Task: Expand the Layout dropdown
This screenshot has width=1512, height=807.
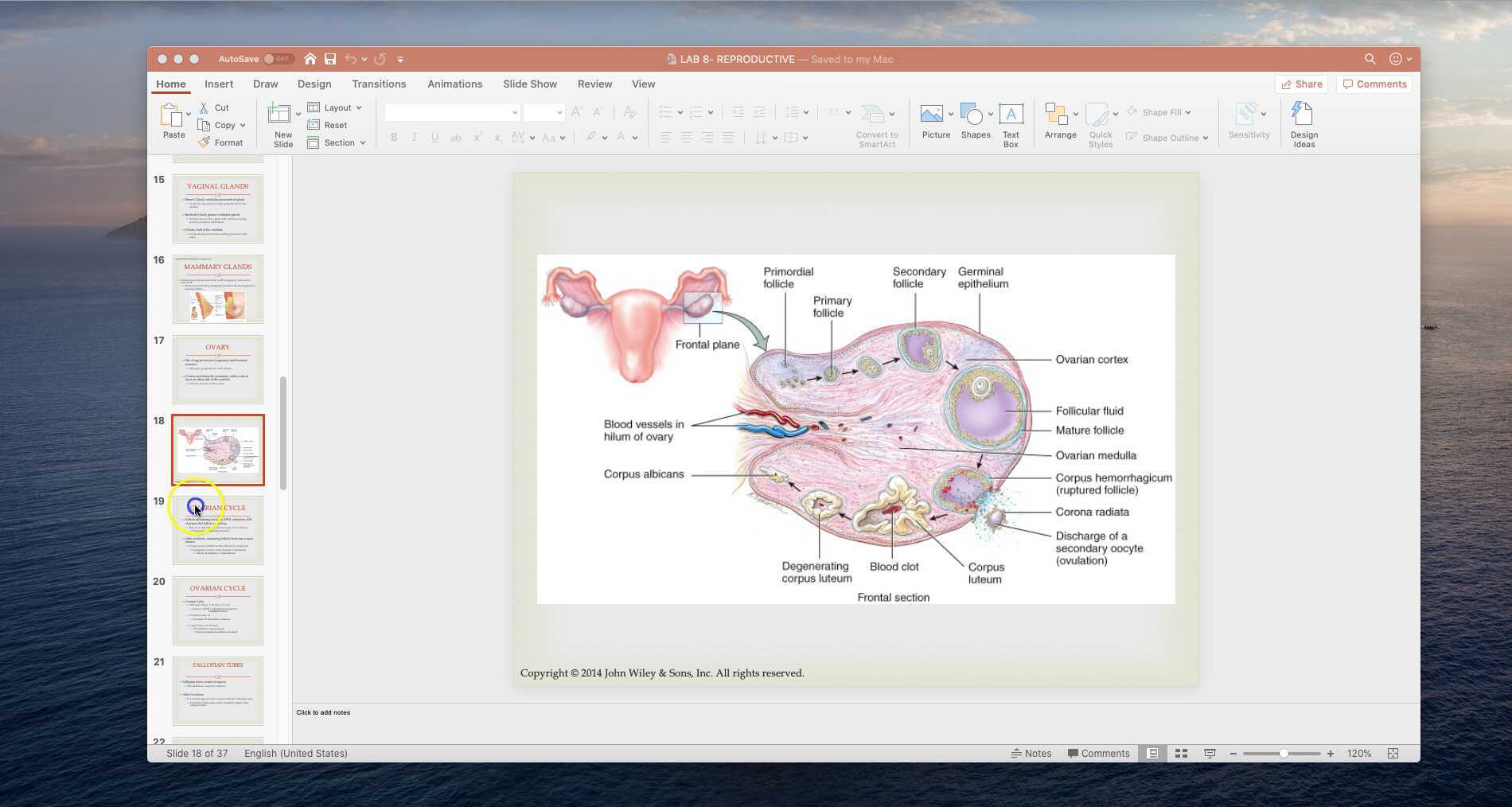Action: tap(336, 107)
